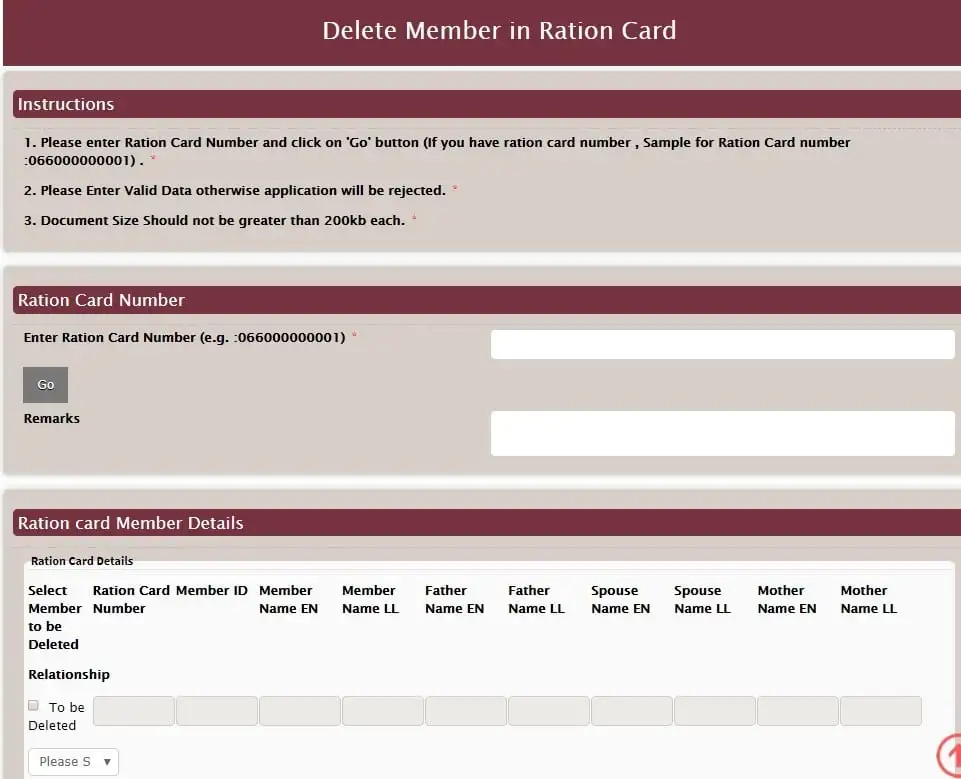961x779 pixels.
Task: Check the 'To be Deleted' checkbox
Action: pos(32,707)
